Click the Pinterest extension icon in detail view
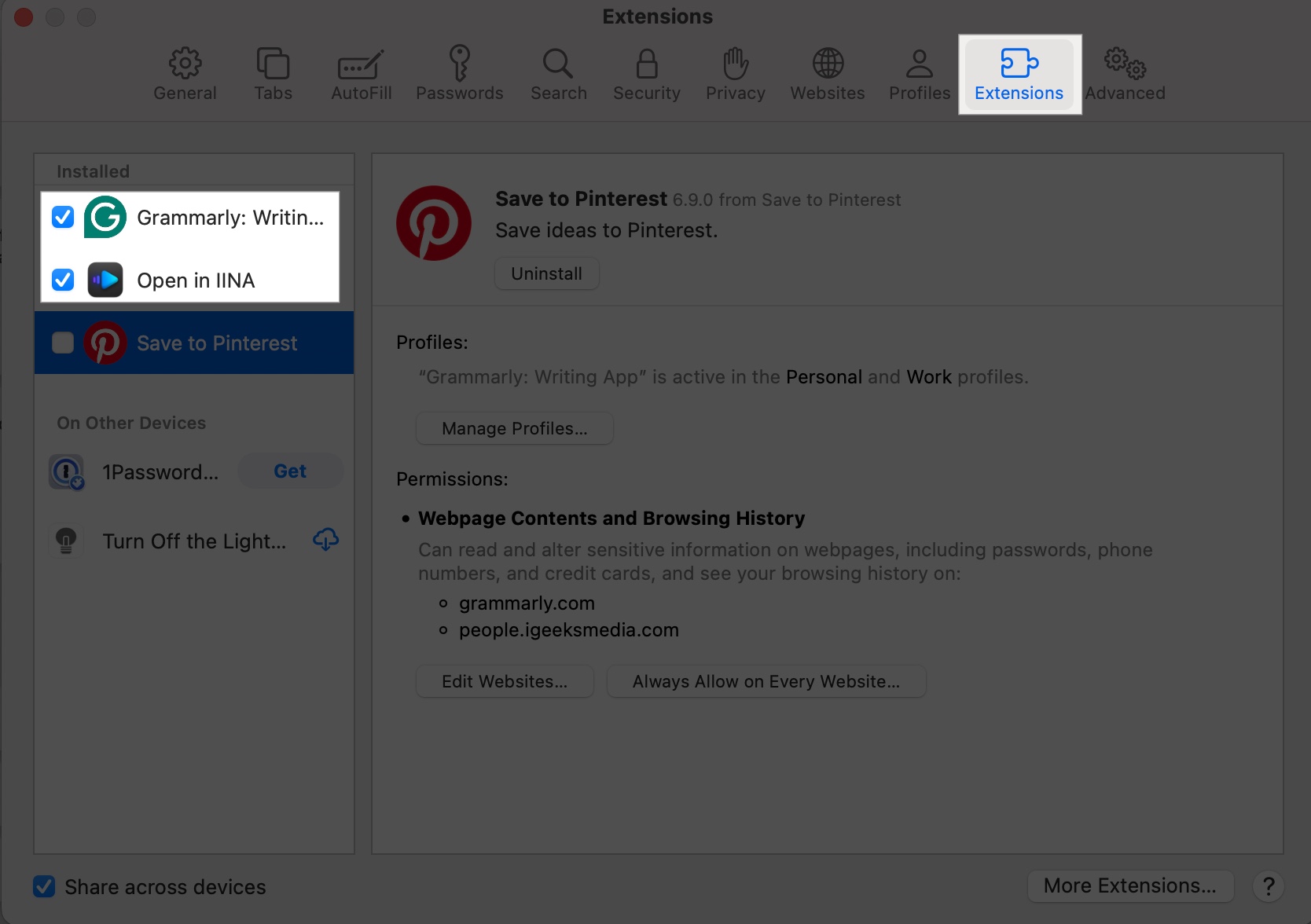The width and height of the screenshot is (1311, 924). point(434,223)
